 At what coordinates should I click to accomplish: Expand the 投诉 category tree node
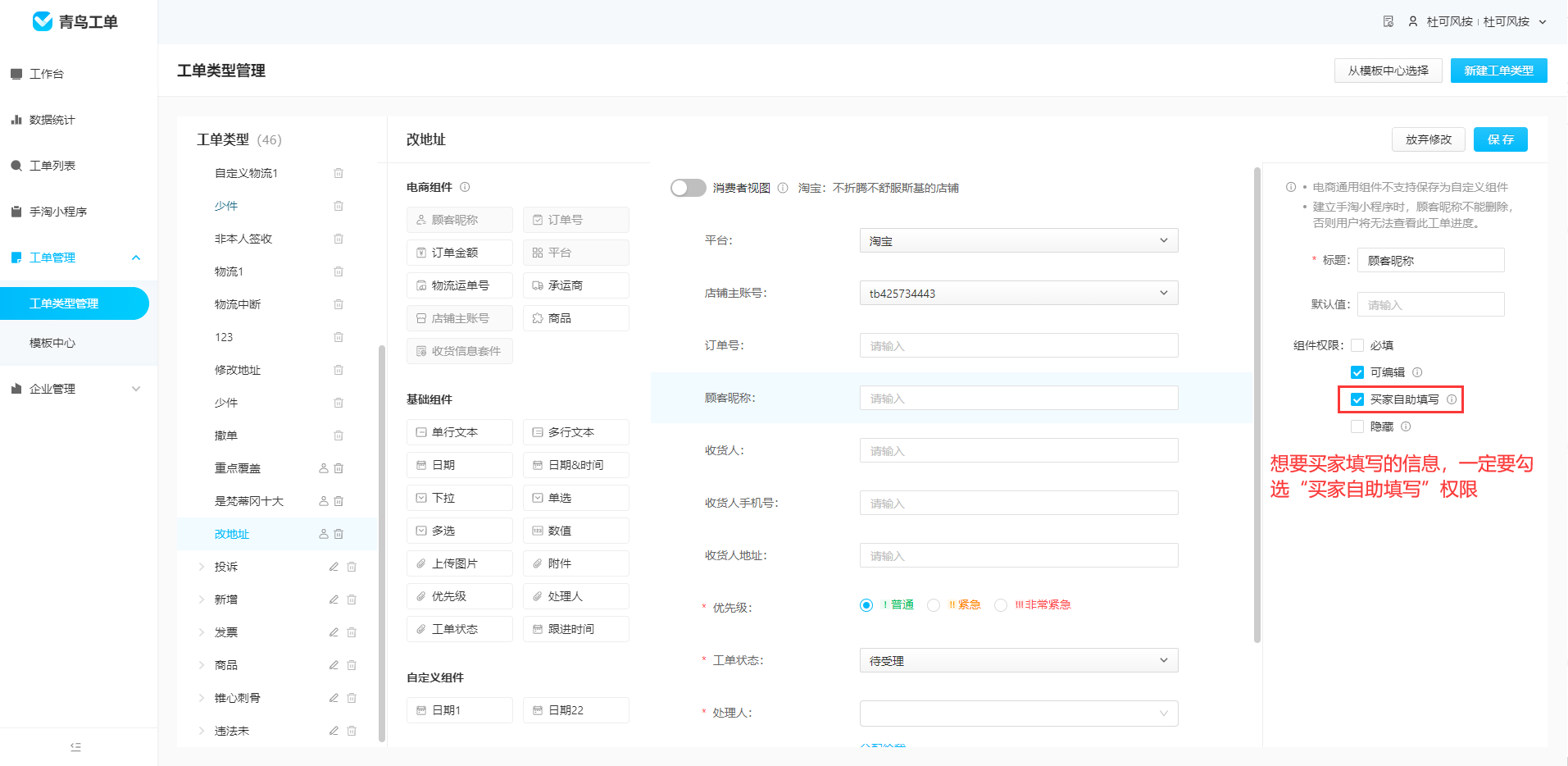click(202, 567)
